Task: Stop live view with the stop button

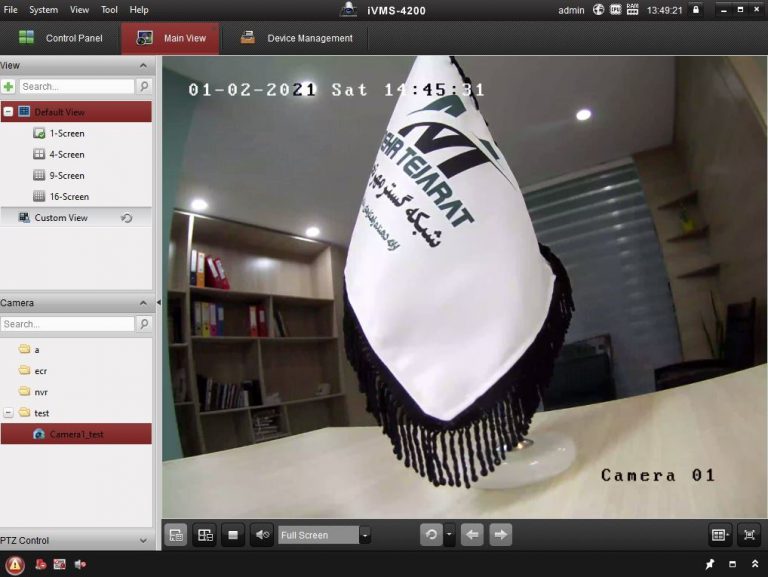Action: [233, 535]
